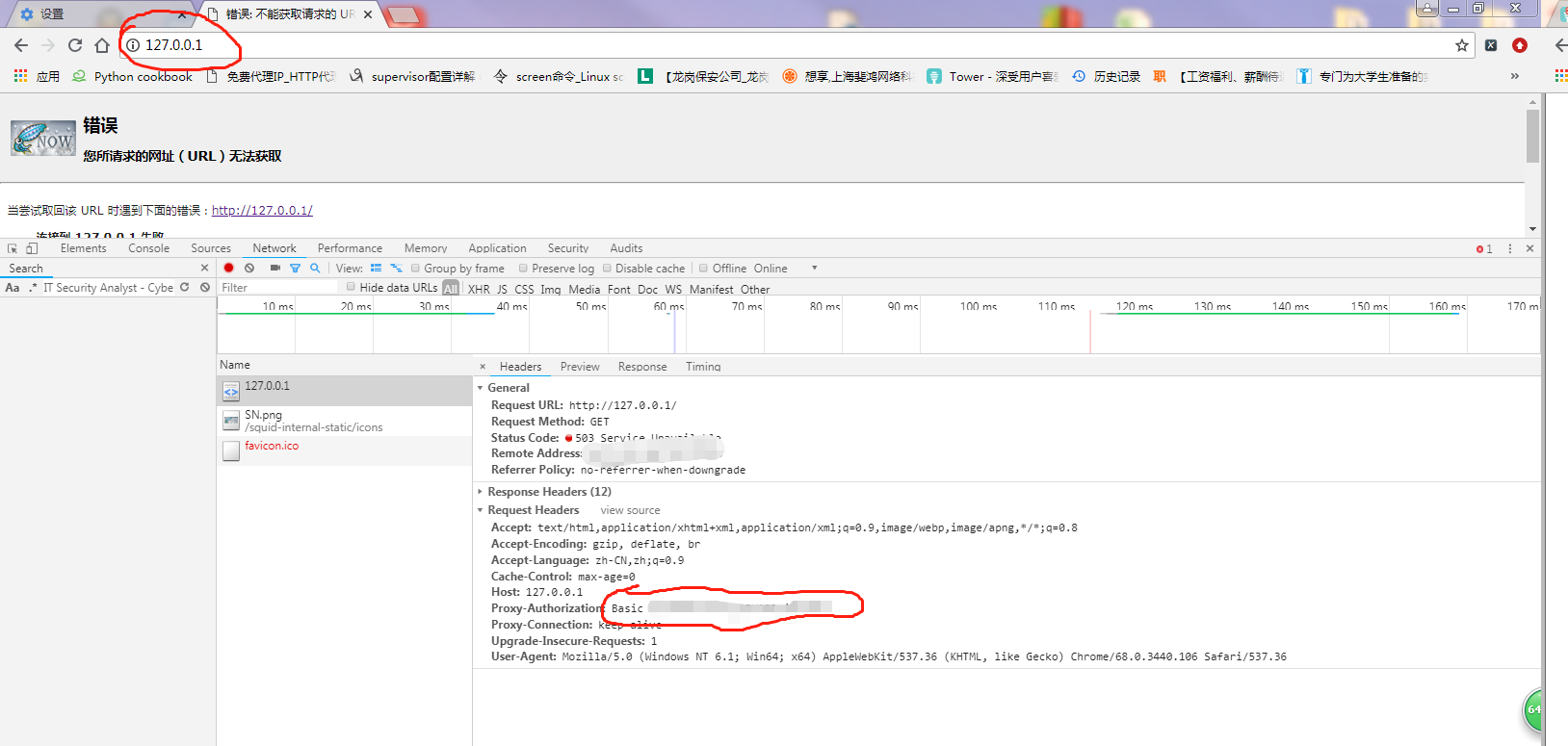Click the Name column header
This screenshot has height=746, width=1568.
[344, 365]
